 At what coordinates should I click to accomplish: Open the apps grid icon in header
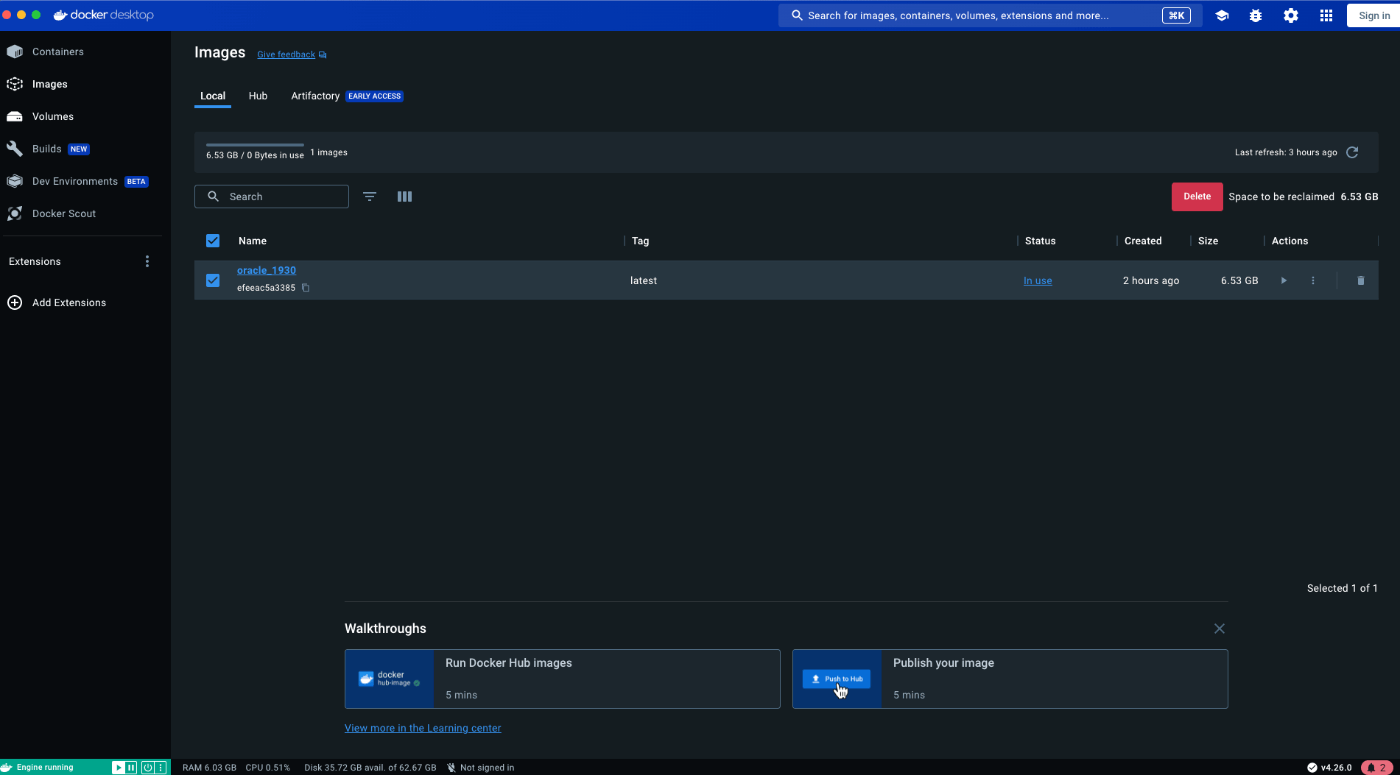1326,16
